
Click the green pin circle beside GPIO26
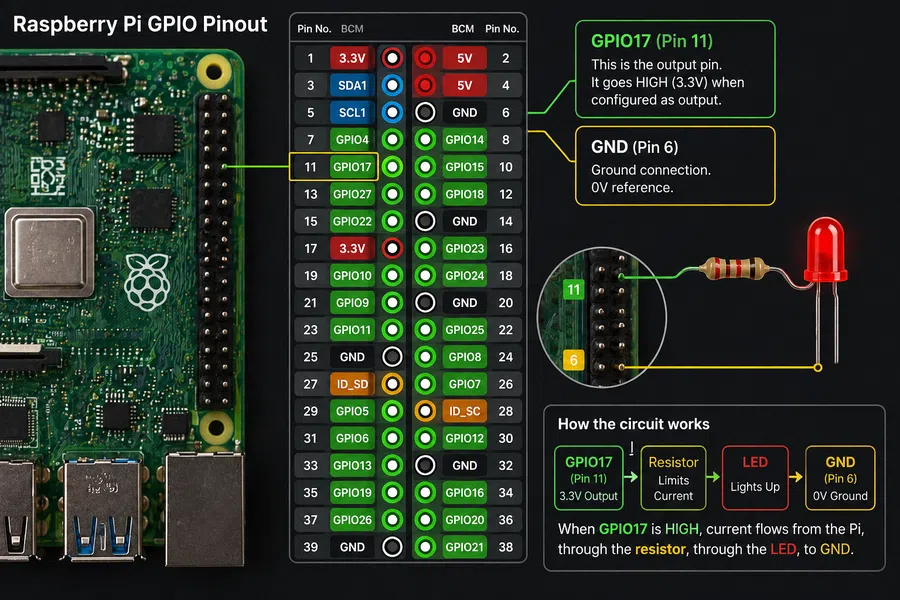[x=392, y=520]
